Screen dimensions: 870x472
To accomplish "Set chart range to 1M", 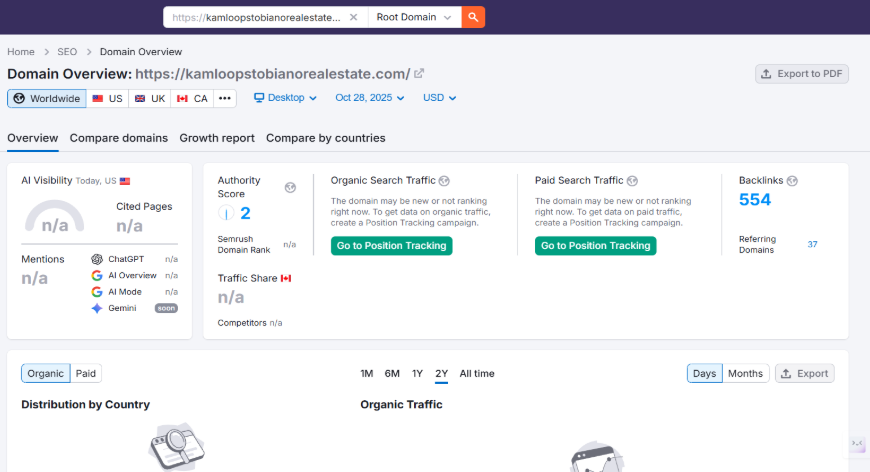I will coord(367,374).
